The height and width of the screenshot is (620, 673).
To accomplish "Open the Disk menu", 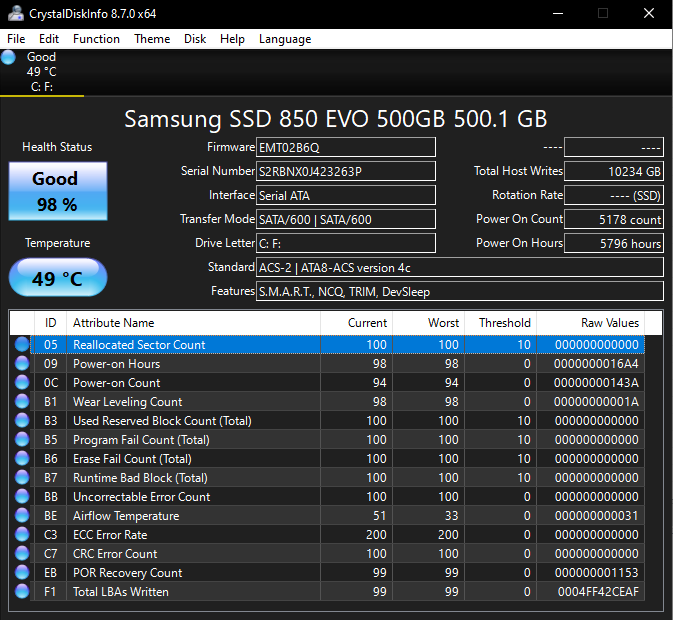I will point(195,39).
